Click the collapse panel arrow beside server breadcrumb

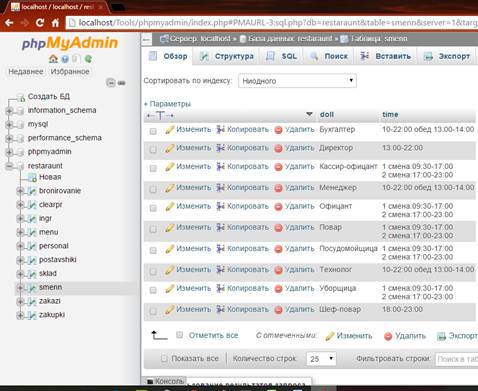(x=146, y=39)
